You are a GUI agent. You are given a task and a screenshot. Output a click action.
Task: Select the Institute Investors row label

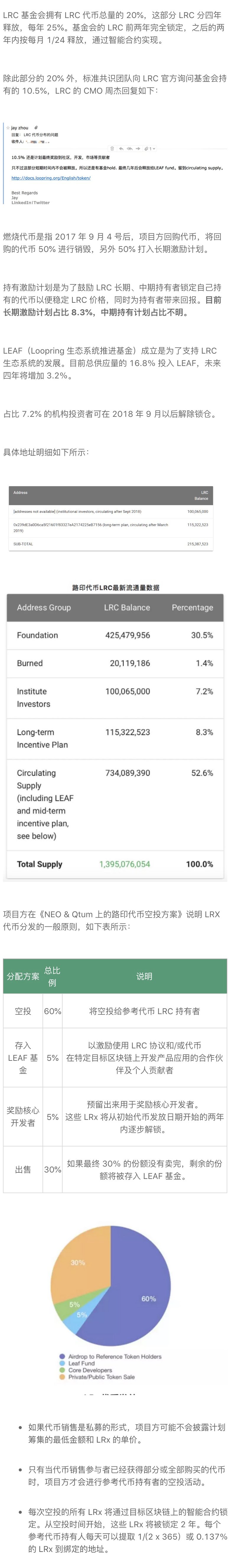[x=33, y=697]
